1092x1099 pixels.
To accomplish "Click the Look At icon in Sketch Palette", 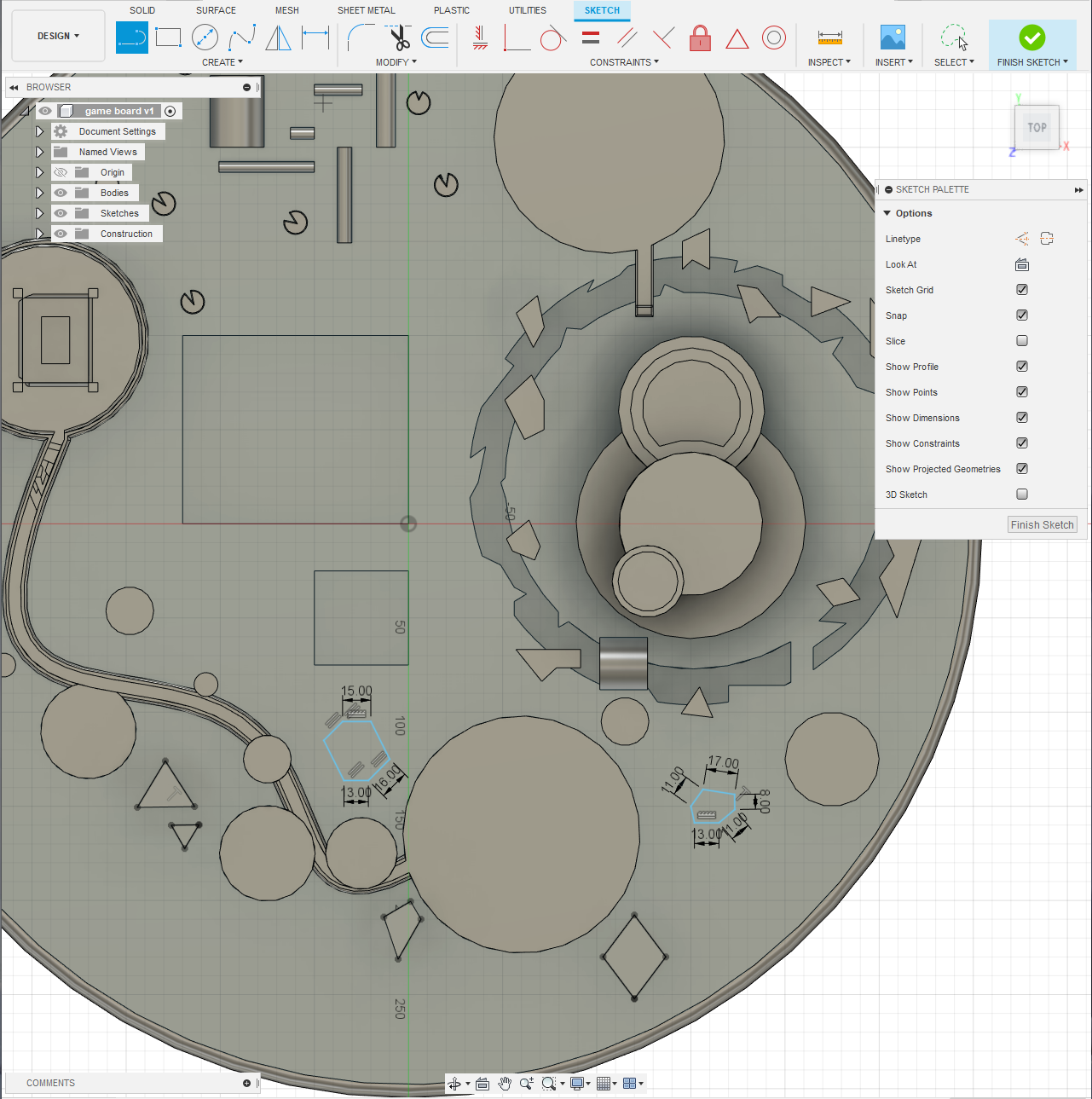I will pos(1021,264).
